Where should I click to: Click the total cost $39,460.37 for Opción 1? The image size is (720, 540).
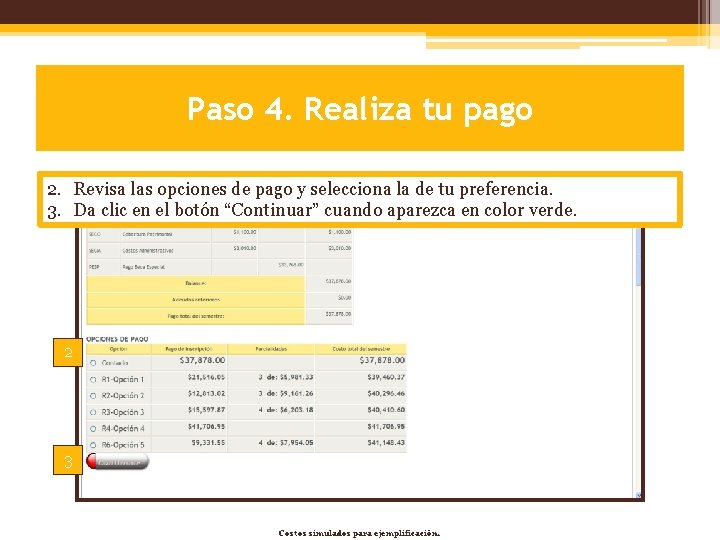[386, 377]
